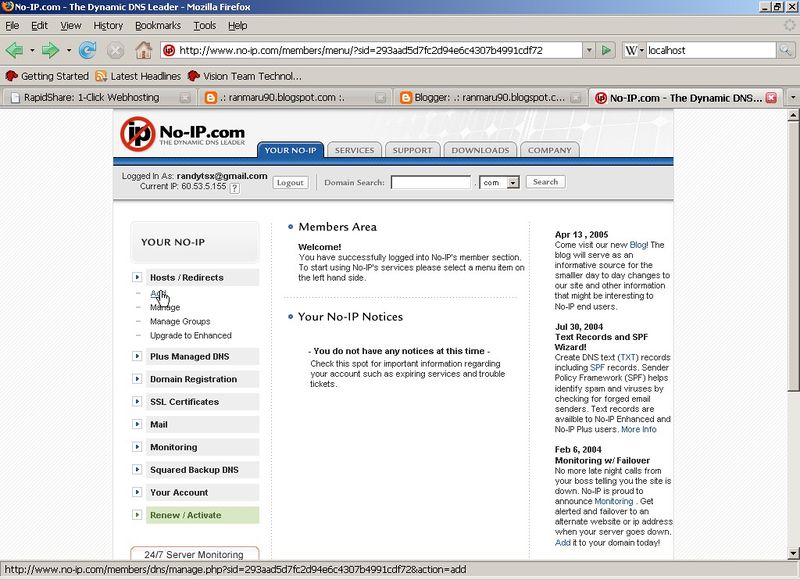
Task: Expand the SSL Certificates section arrow
Action: click(137, 401)
